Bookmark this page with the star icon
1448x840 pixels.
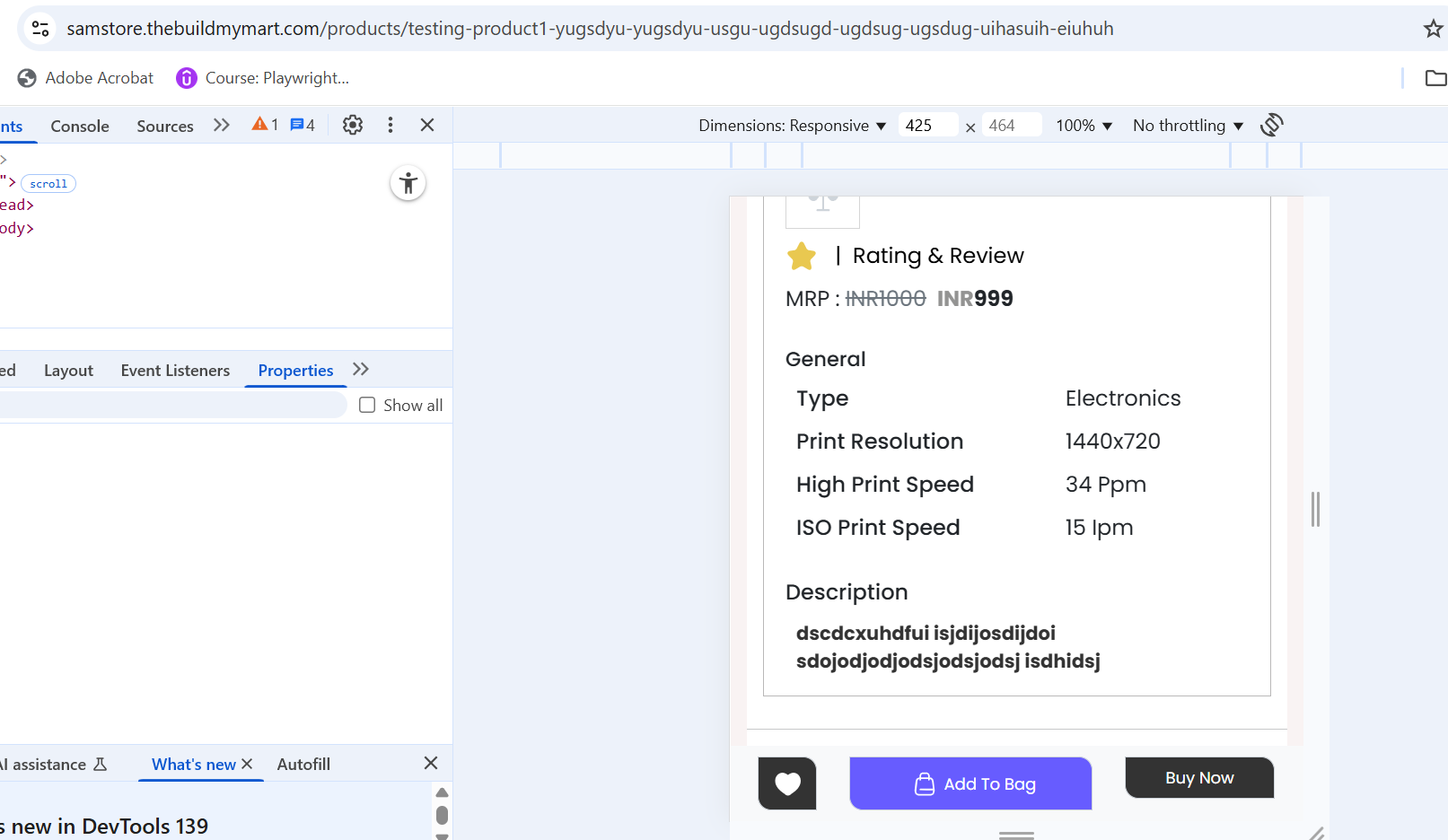coord(1433,29)
